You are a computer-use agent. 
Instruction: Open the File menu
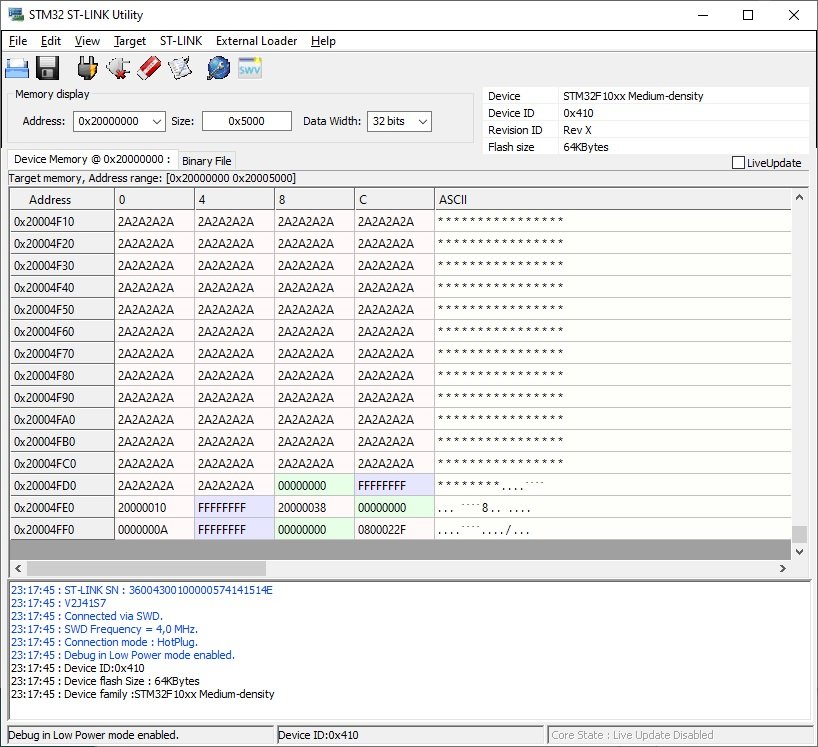coord(18,41)
